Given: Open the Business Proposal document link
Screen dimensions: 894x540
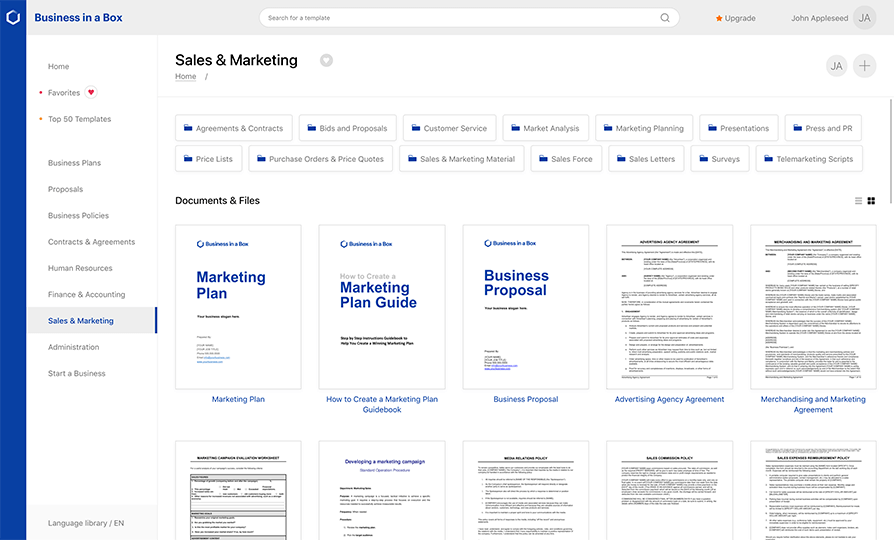Looking at the screenshot, I should click(526, 399).
